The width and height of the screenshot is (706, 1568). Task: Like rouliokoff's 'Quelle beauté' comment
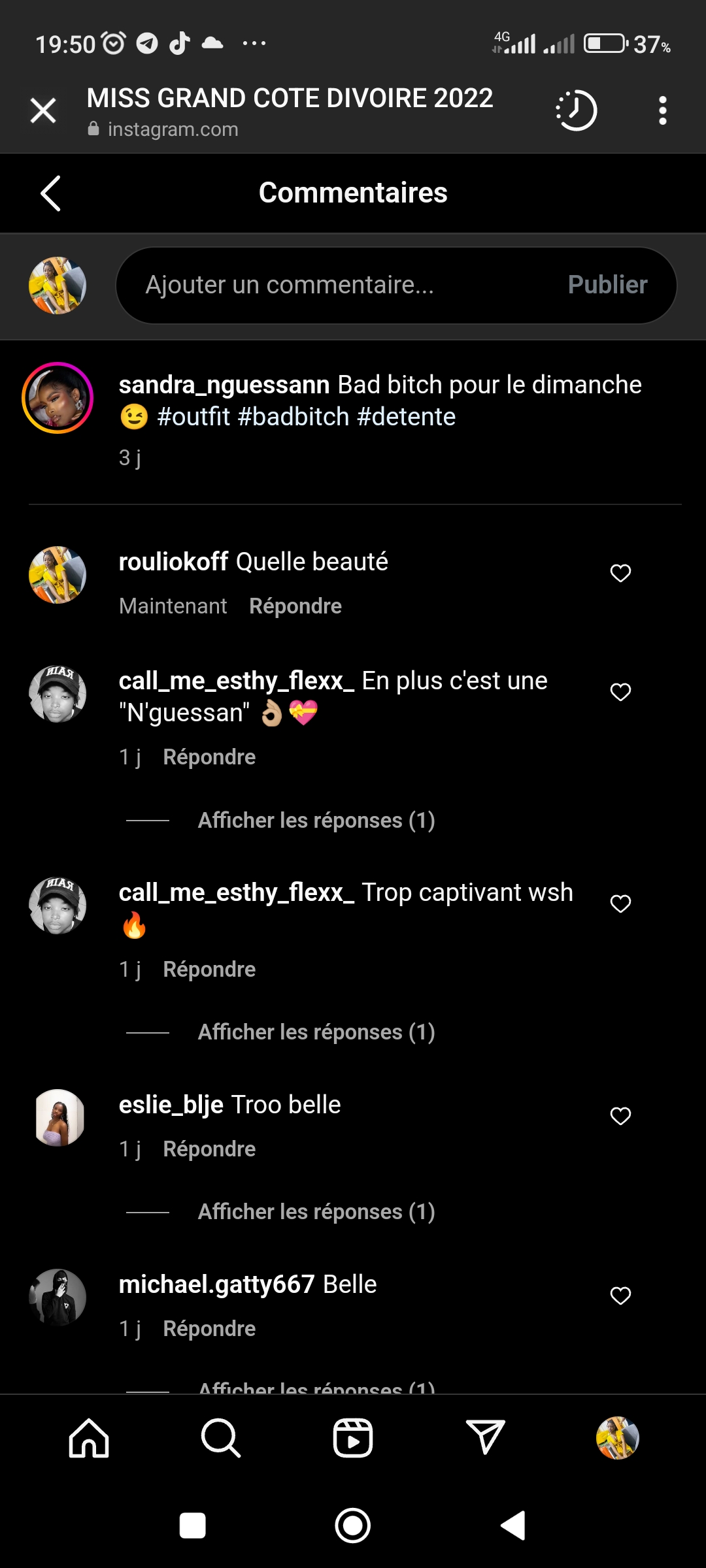[x=620, y=573]
